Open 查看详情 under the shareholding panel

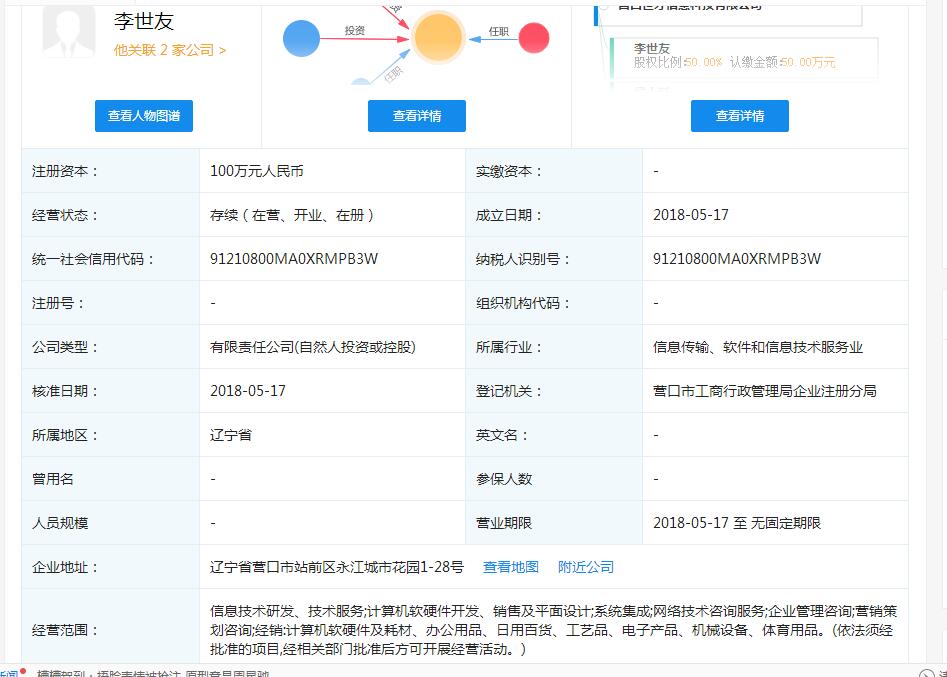click(739, 116)
